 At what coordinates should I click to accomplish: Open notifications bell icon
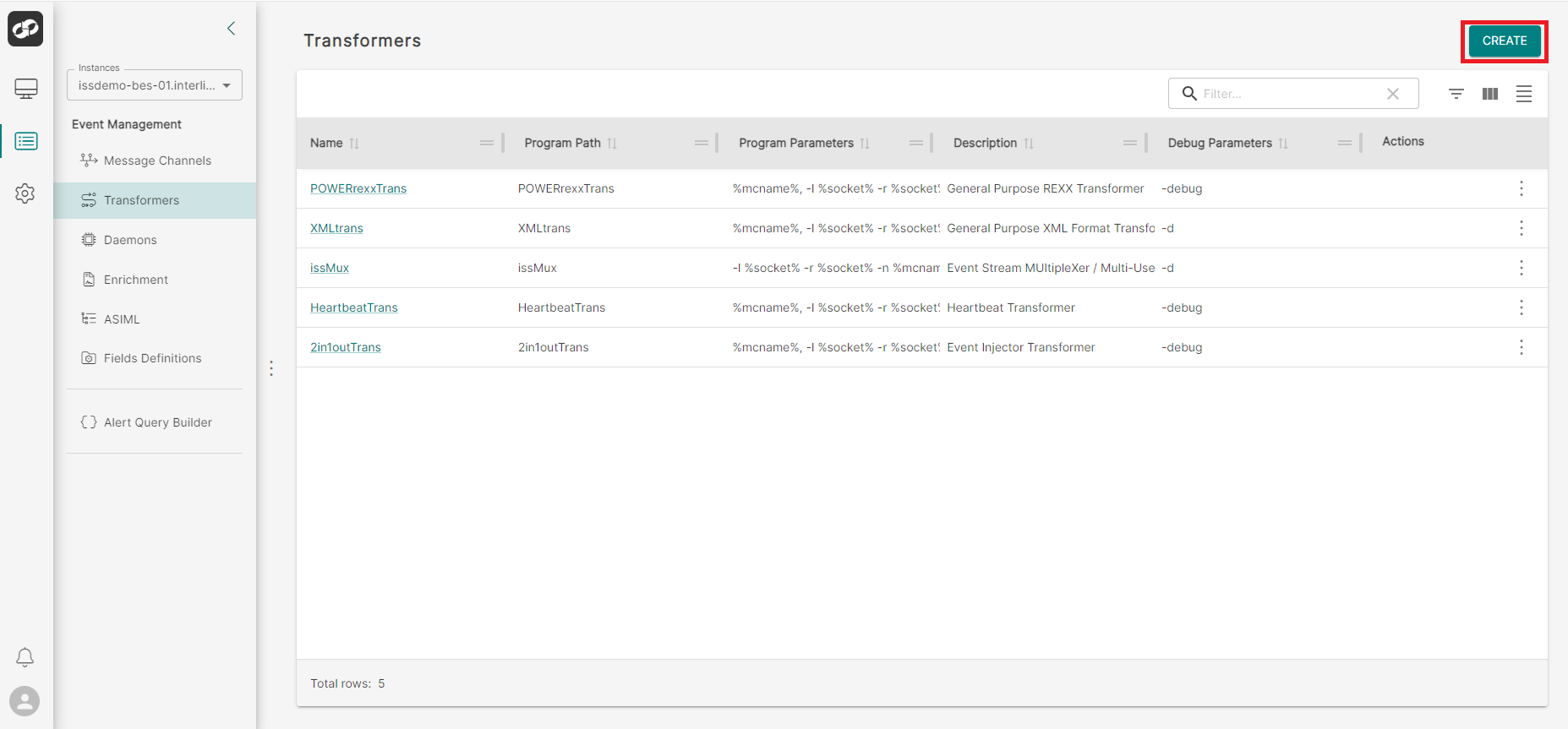pos(25,657)
